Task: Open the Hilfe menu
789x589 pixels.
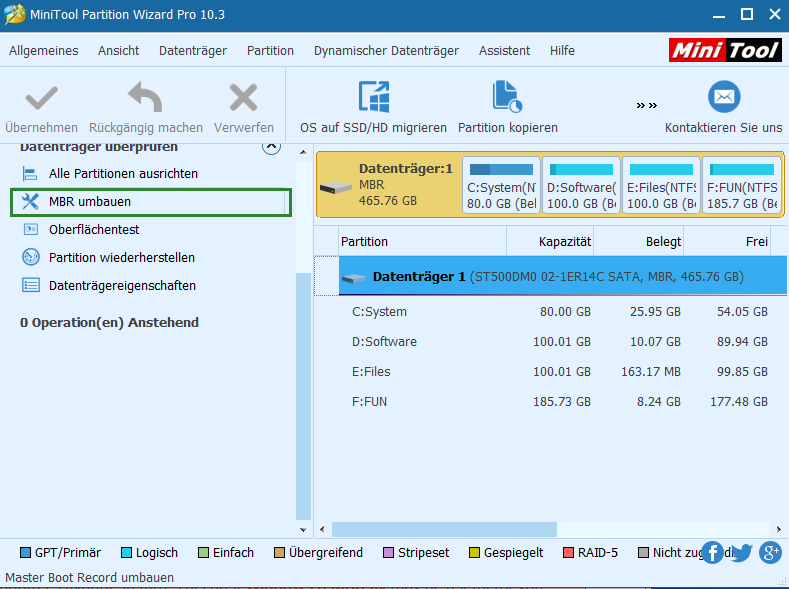Action: 562,51
